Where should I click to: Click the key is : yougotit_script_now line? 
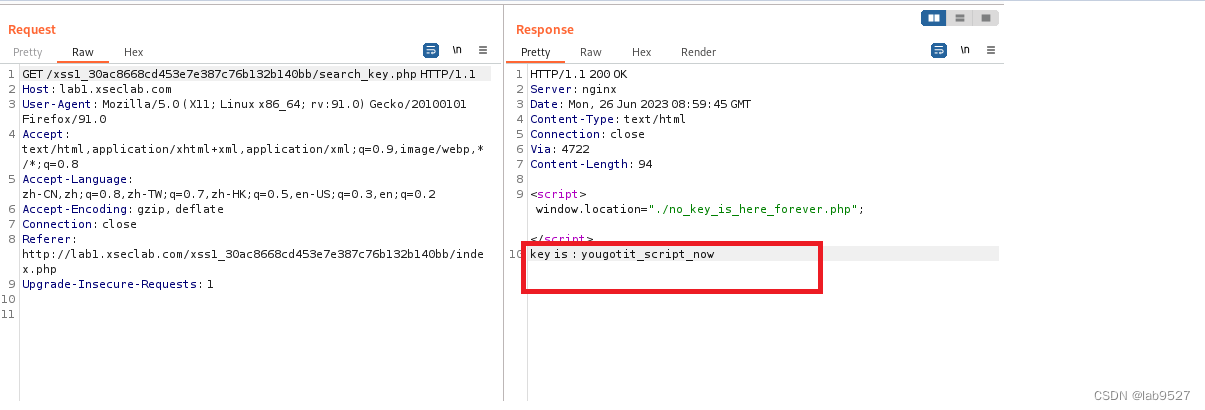click(x=622, y=254)
